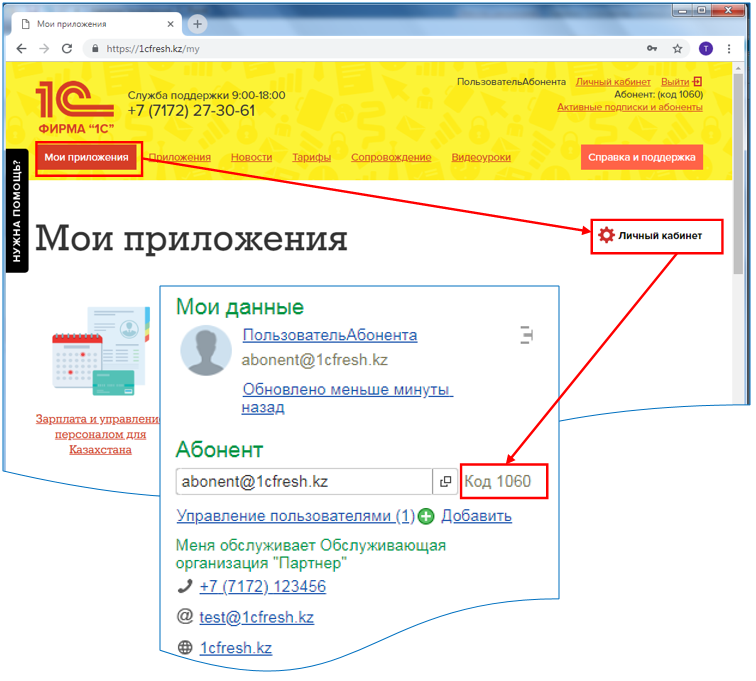The image size is (756, 681).
Task: Click the Справка и поддержка button
Action: click(x=642, y=157)
